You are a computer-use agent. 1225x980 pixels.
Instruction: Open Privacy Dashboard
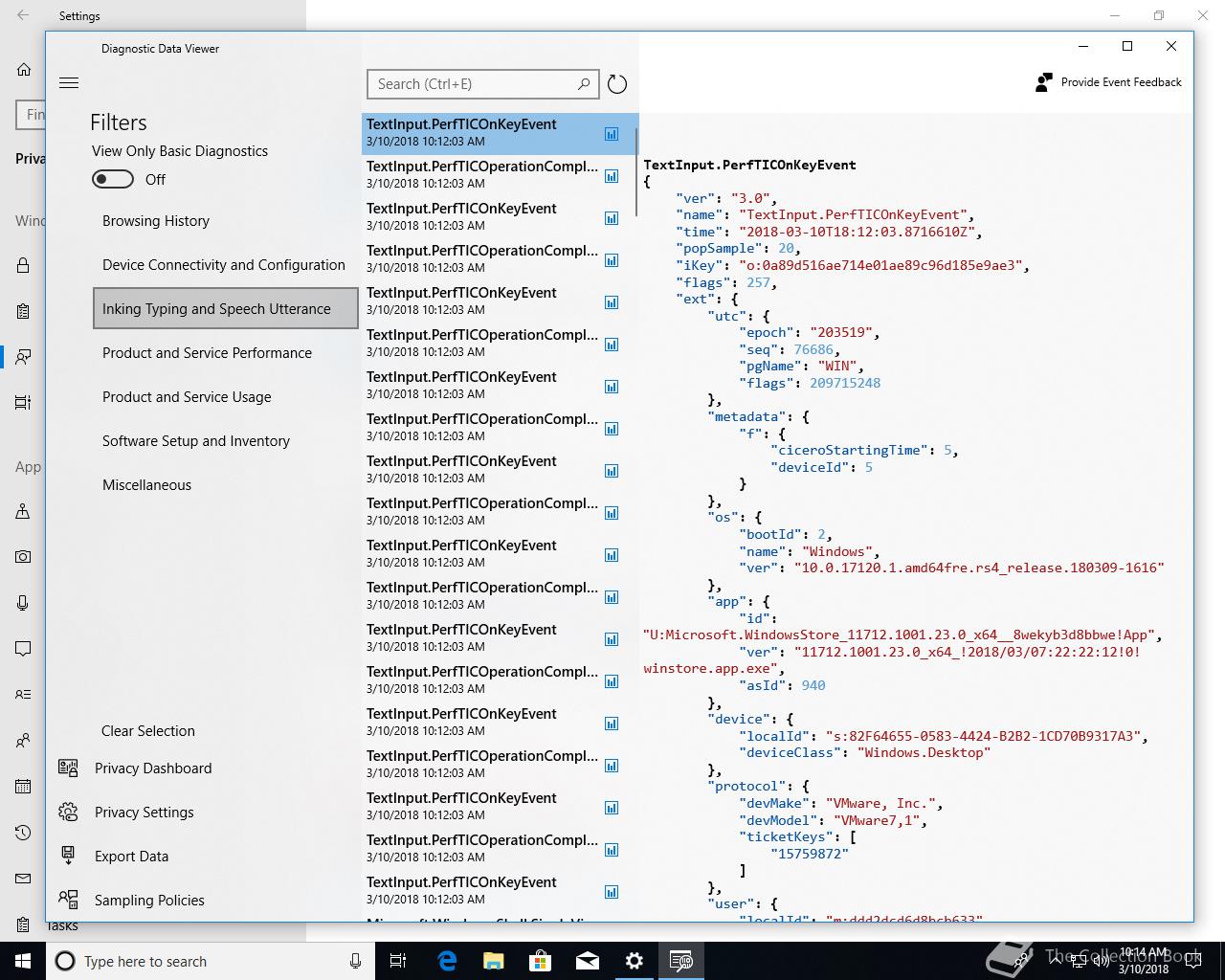(135, 768)
